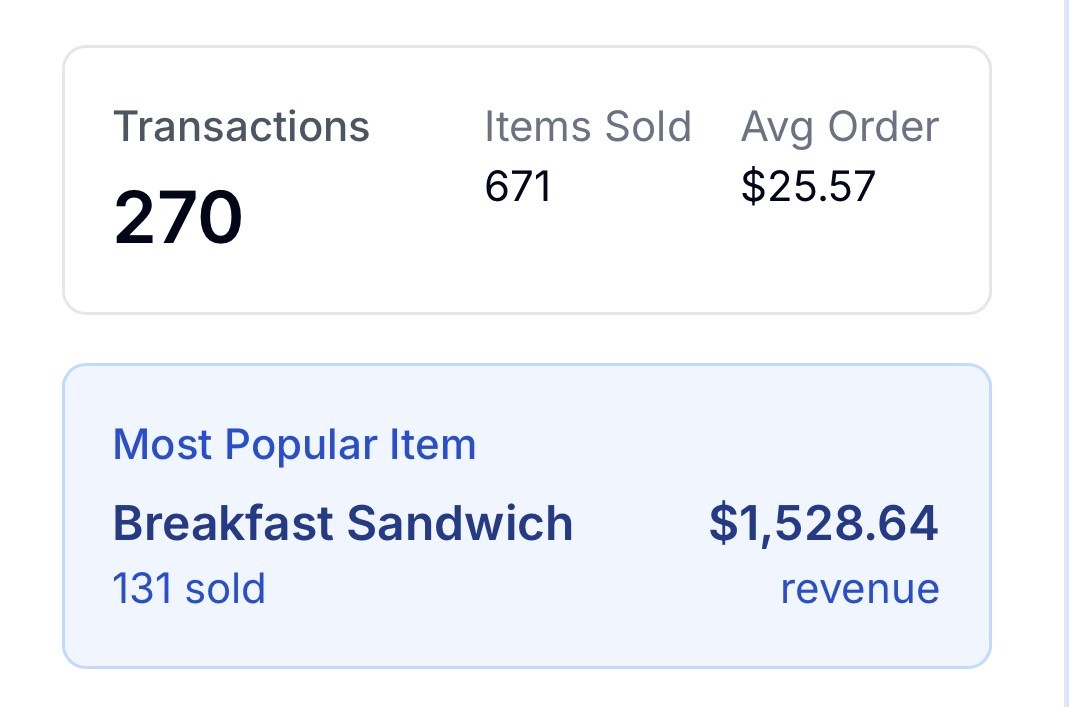Click the revenue label under $1,528.64
This screenshot has height=707, width=1069.
coord(859,588)
